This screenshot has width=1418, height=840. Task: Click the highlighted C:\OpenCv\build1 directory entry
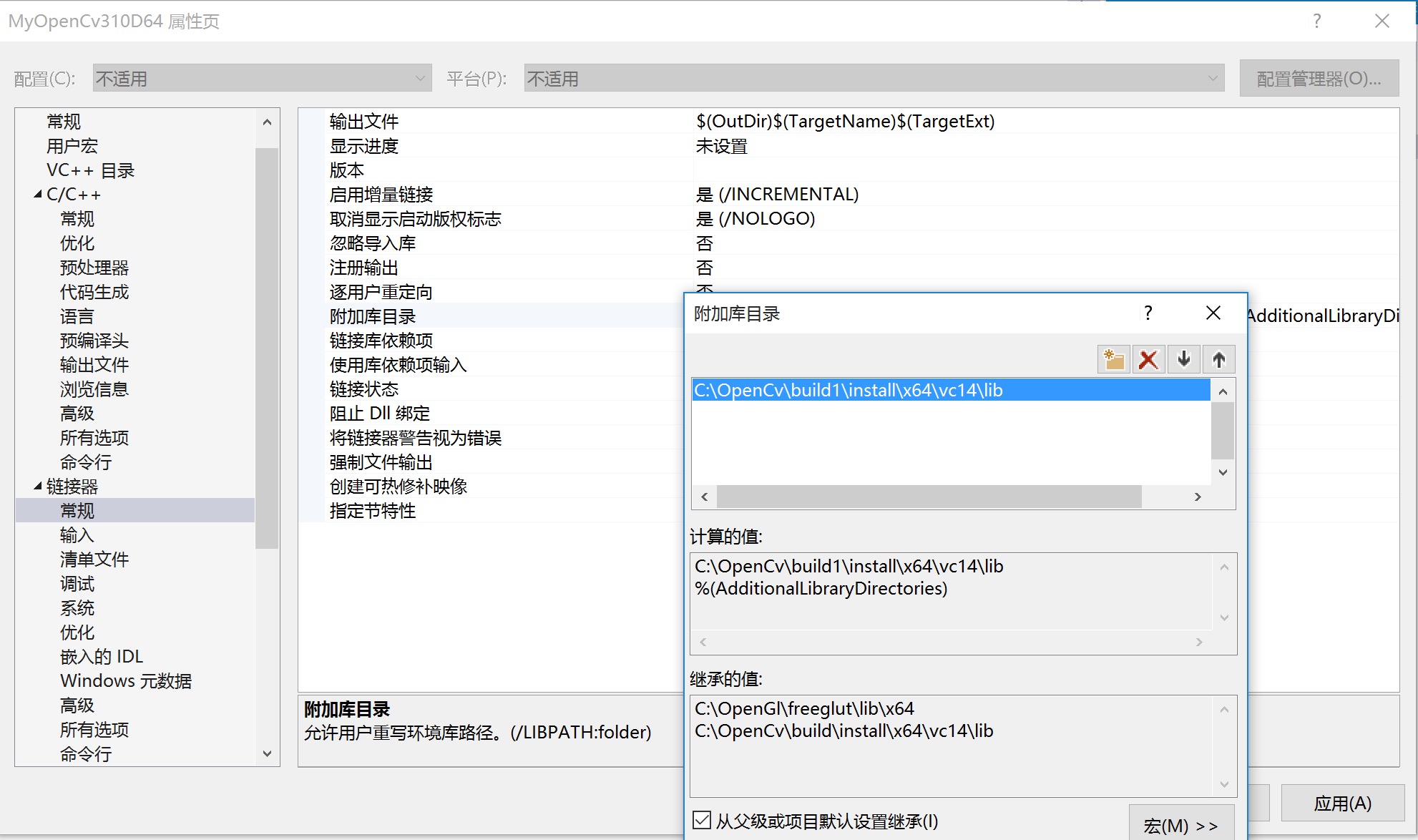pos(951,390)
